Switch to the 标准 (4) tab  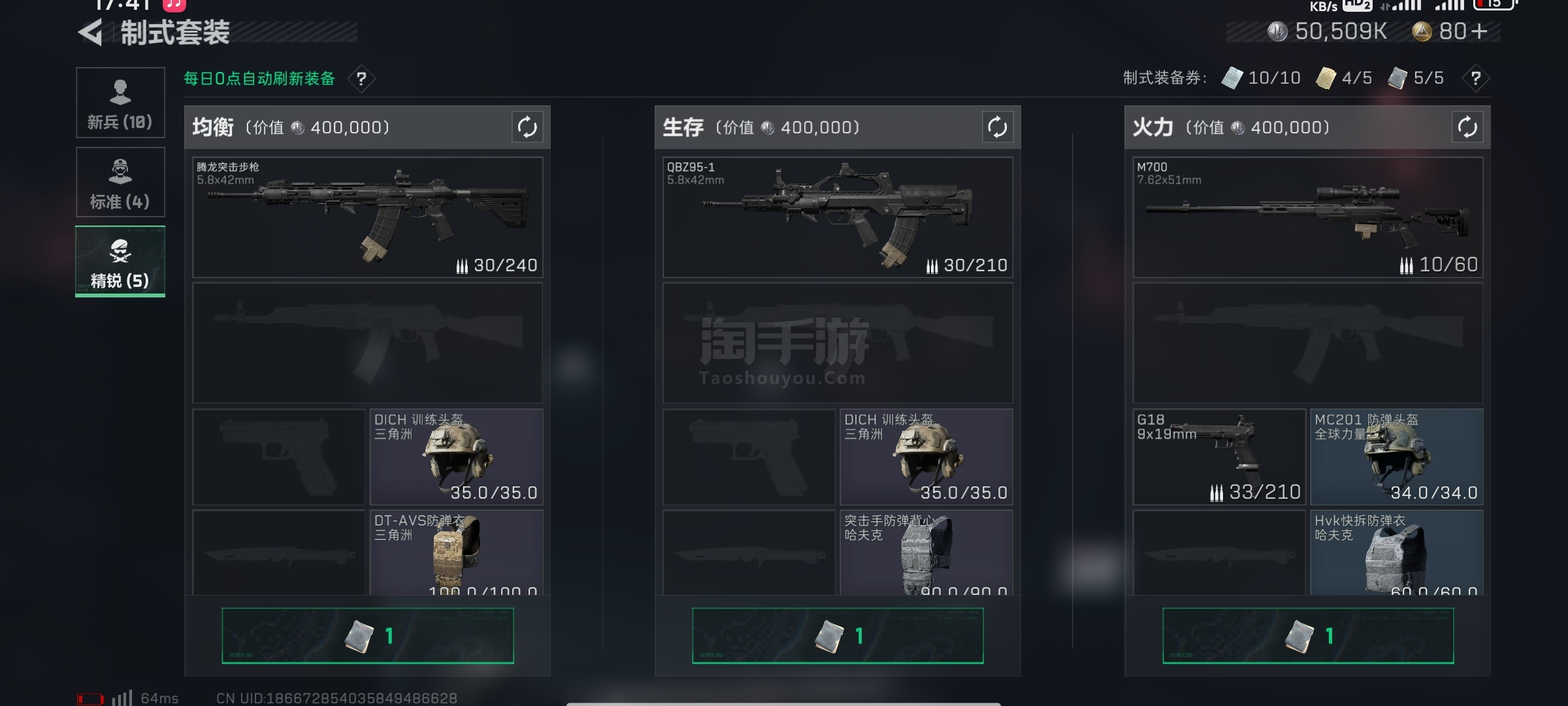point(120,182)
